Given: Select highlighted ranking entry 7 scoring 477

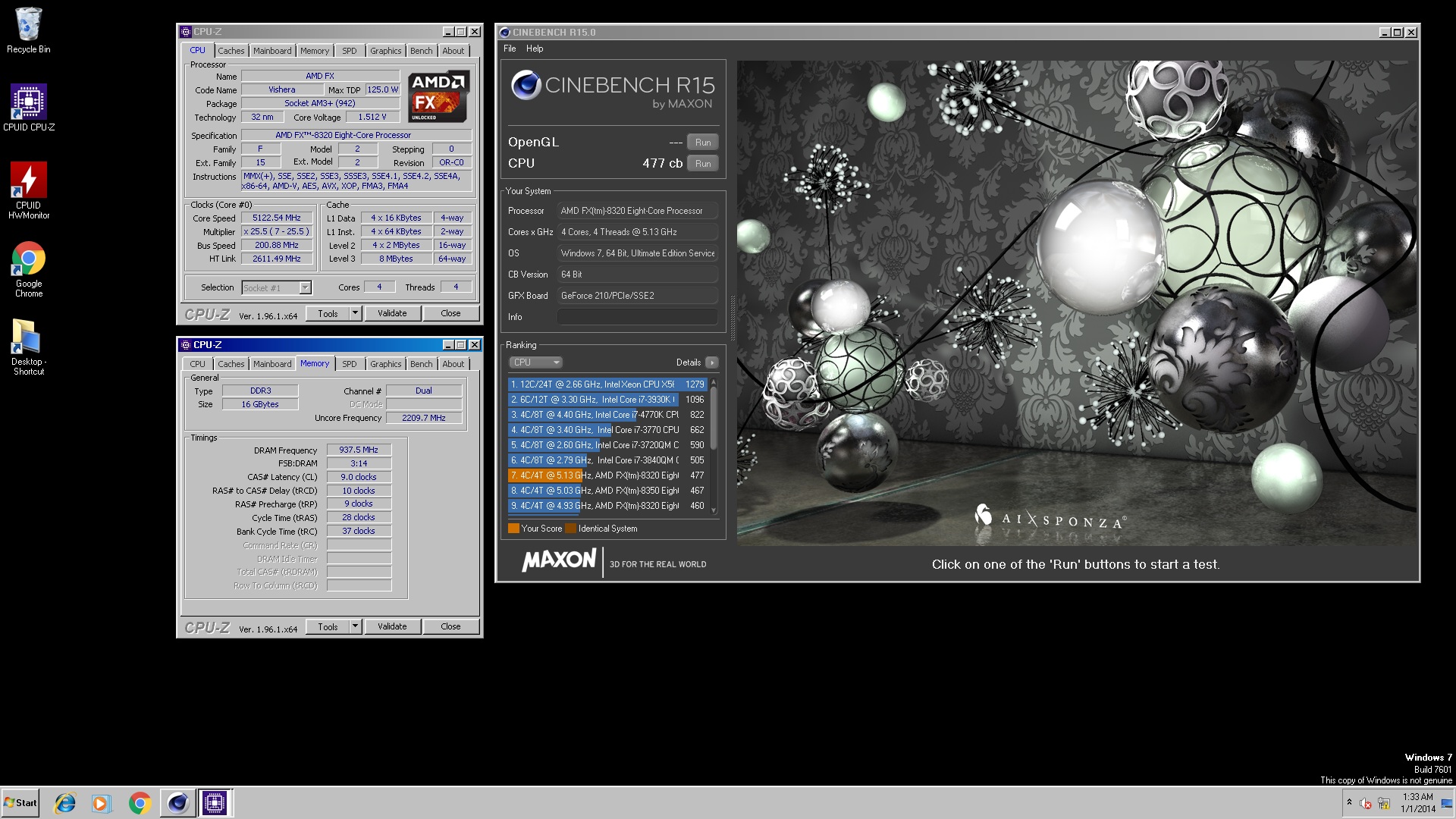Looking at the screenshot, I should click(x=607, y=475).
